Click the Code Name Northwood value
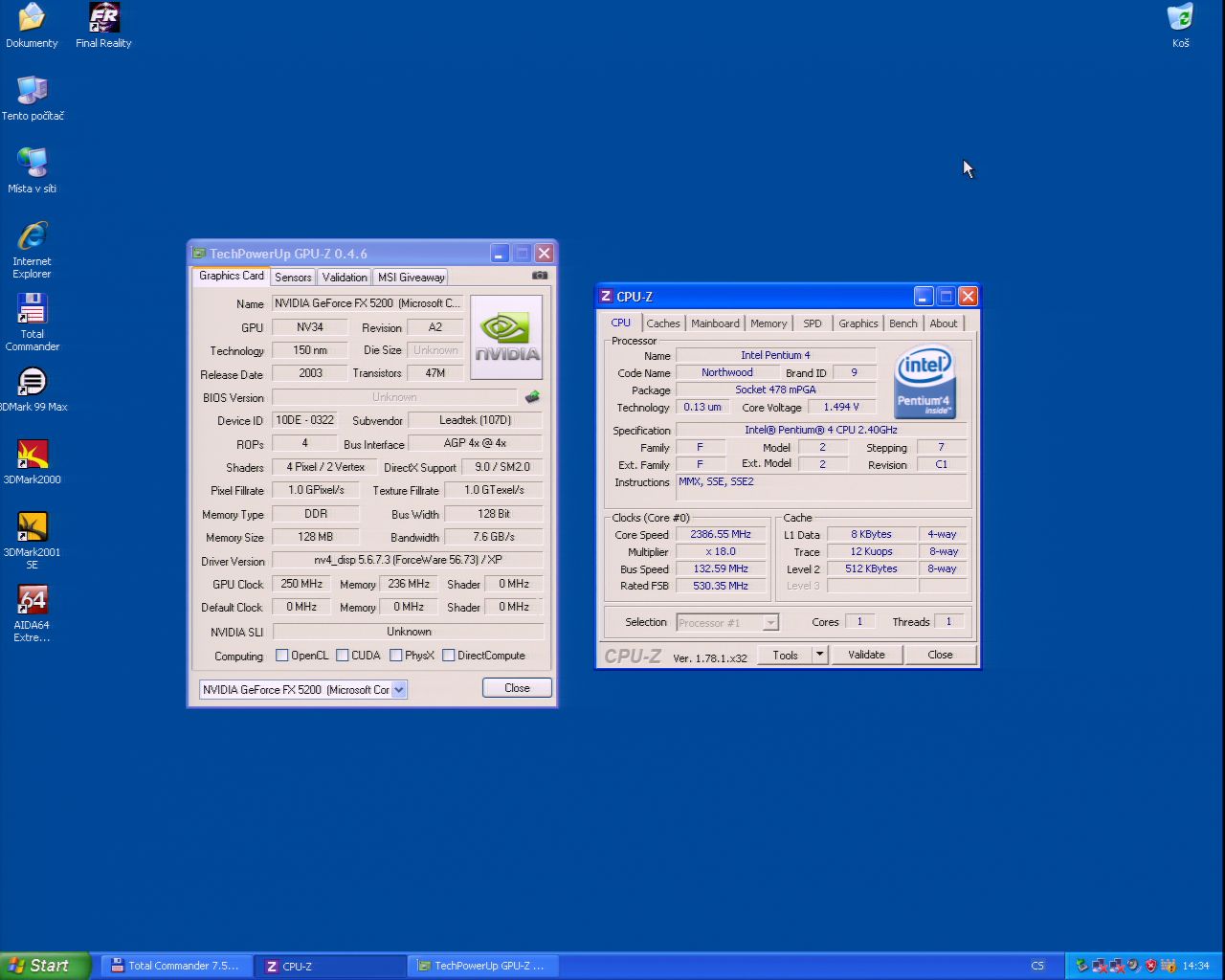Screen dimensions: 1225x980 coord(727,373)
